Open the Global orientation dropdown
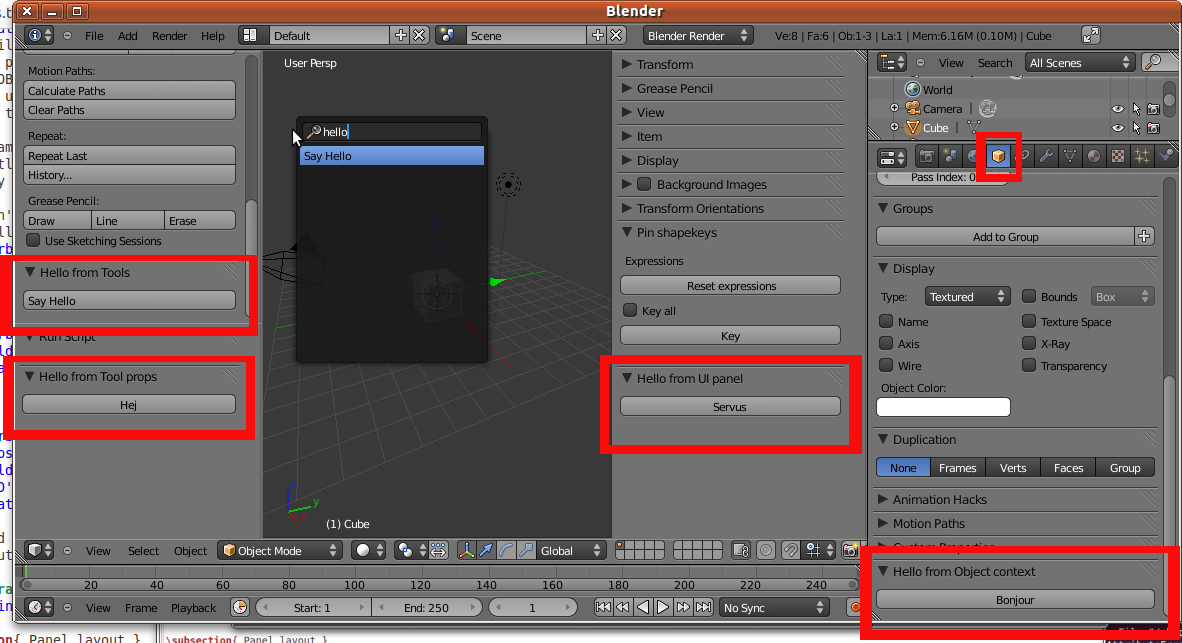The width and height of the screenshot is (1182, 643). click(x=571, y=551)
